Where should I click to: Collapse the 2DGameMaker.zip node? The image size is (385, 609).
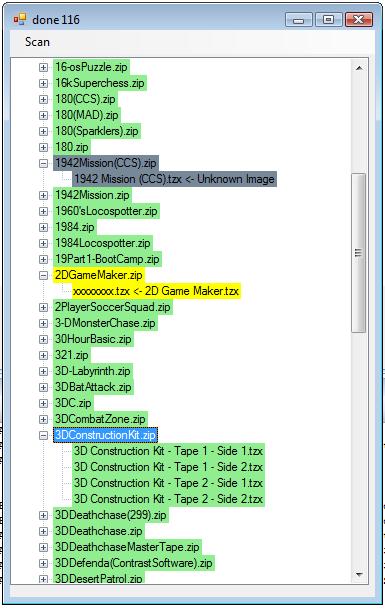pos(43,275)
